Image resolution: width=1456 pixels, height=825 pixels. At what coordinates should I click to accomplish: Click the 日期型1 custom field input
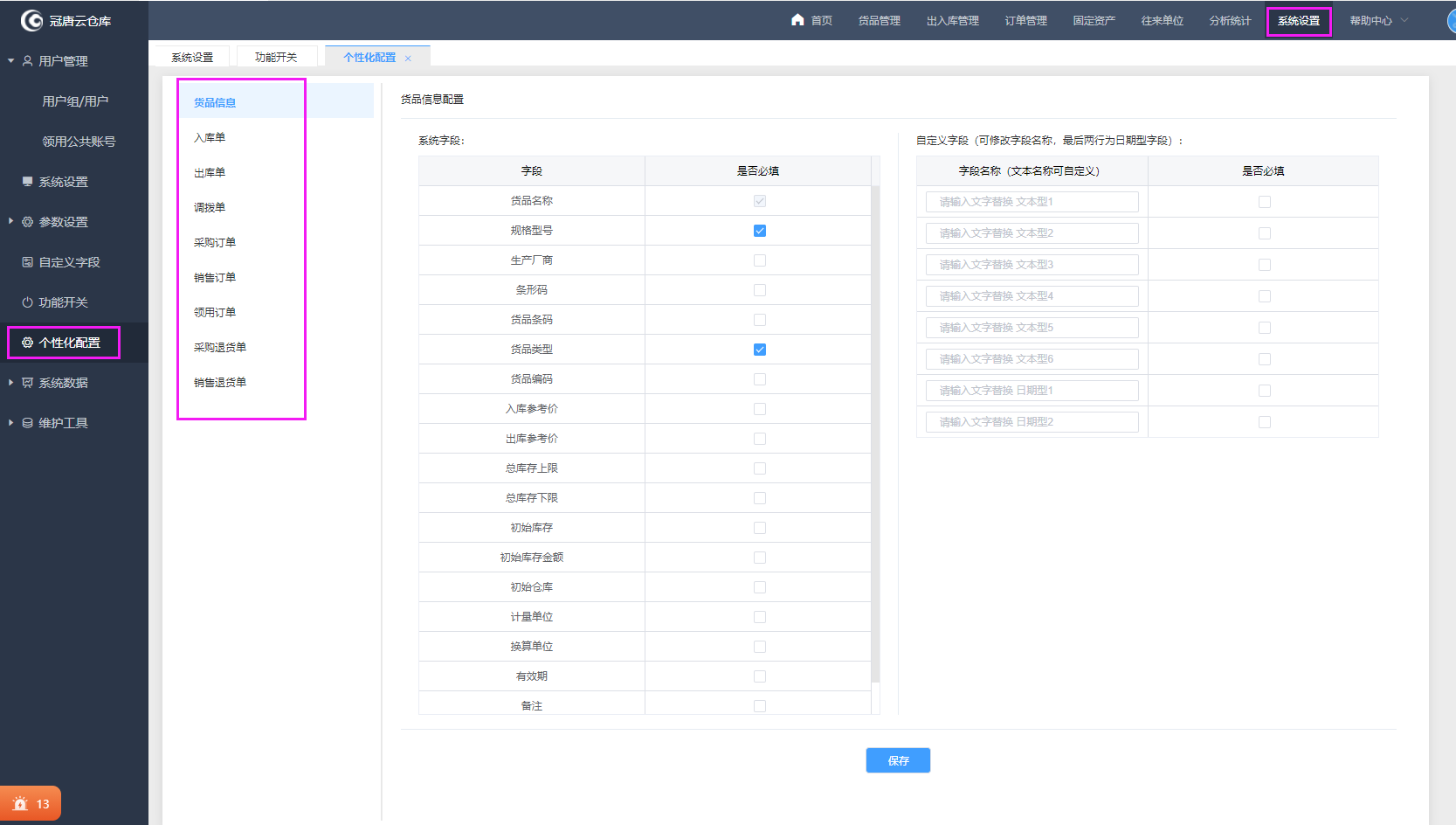pos(1032,391)
